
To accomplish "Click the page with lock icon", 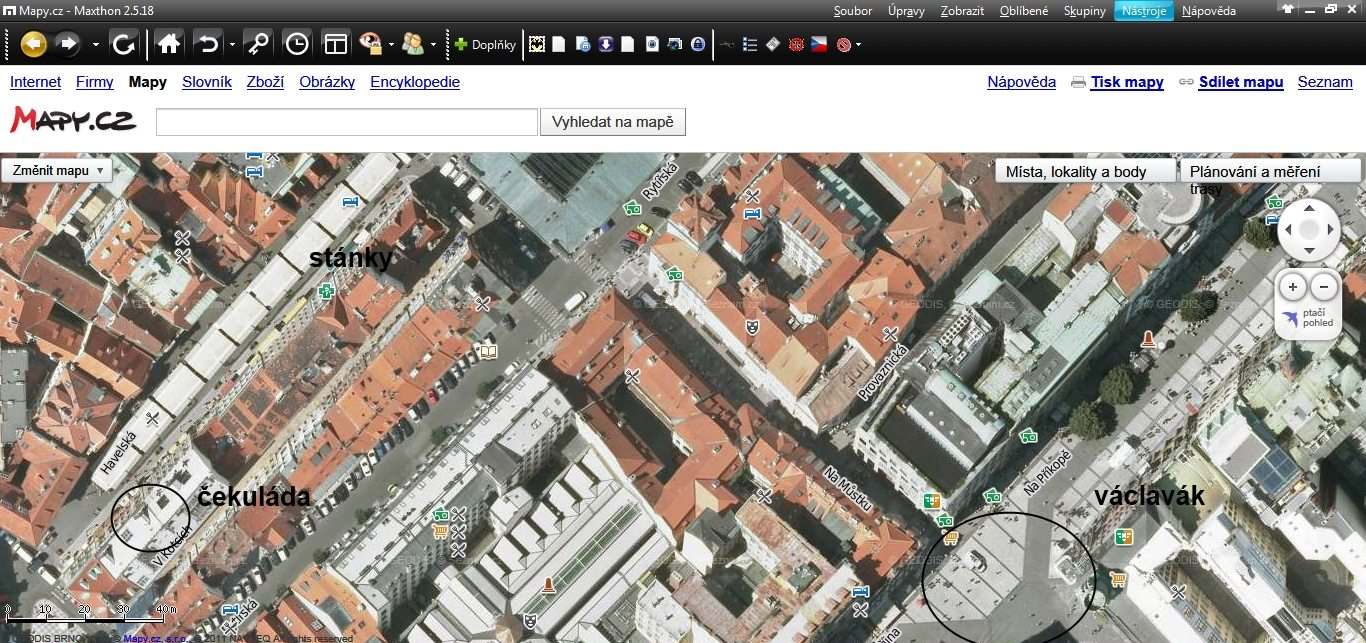I will (x=582, y=44).
